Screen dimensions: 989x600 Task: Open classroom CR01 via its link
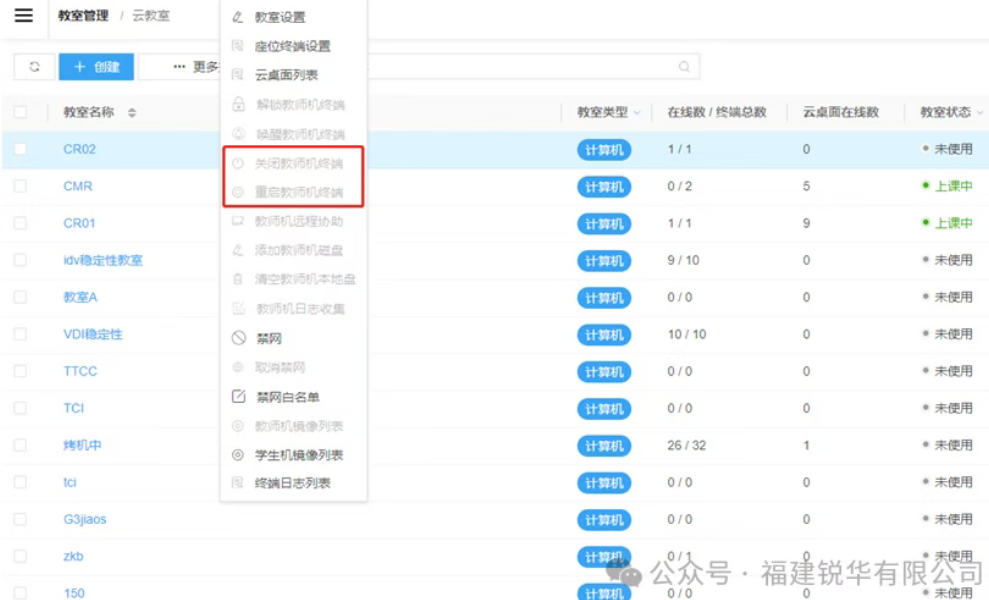point(78,223)
